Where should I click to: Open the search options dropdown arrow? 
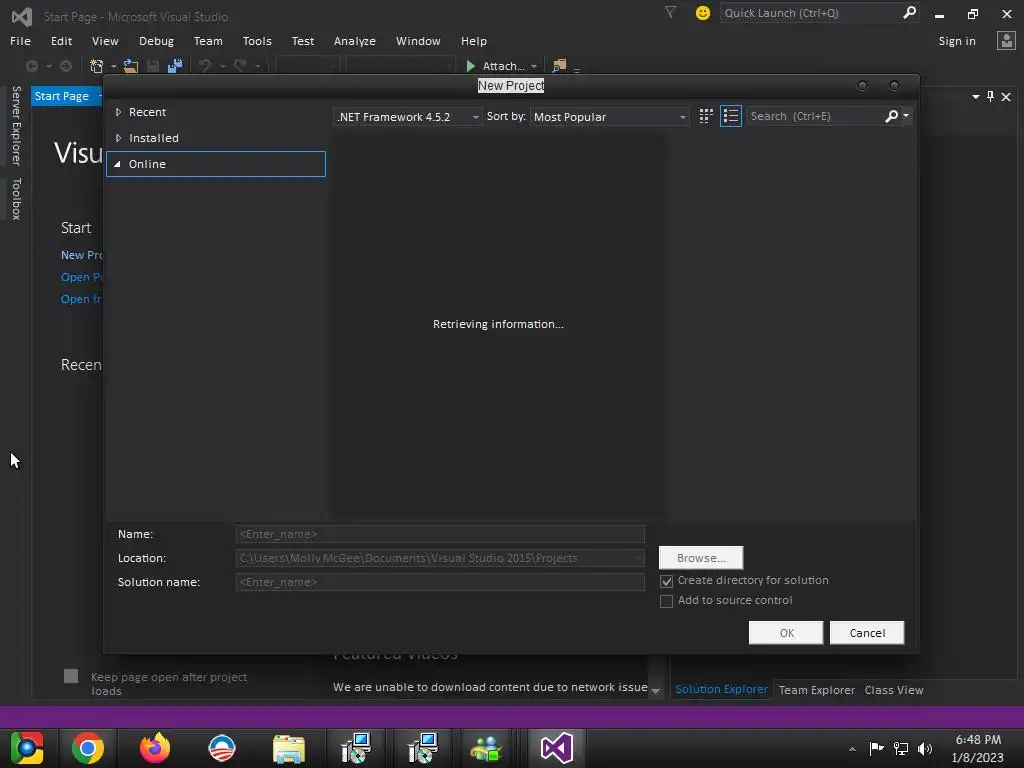pyautogui.click(x=906, y=116)
